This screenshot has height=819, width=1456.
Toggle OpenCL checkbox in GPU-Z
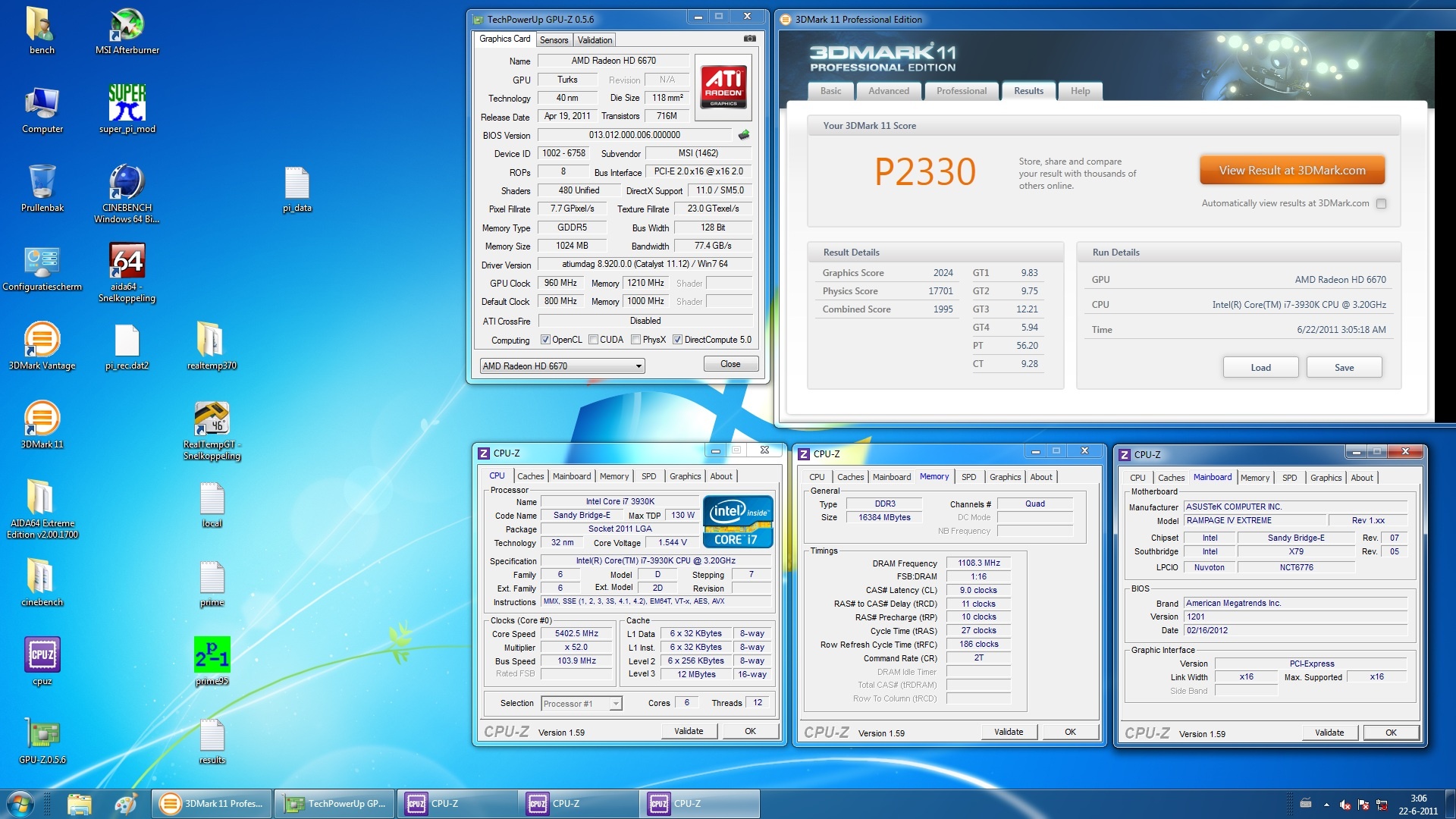pos(545,340)
